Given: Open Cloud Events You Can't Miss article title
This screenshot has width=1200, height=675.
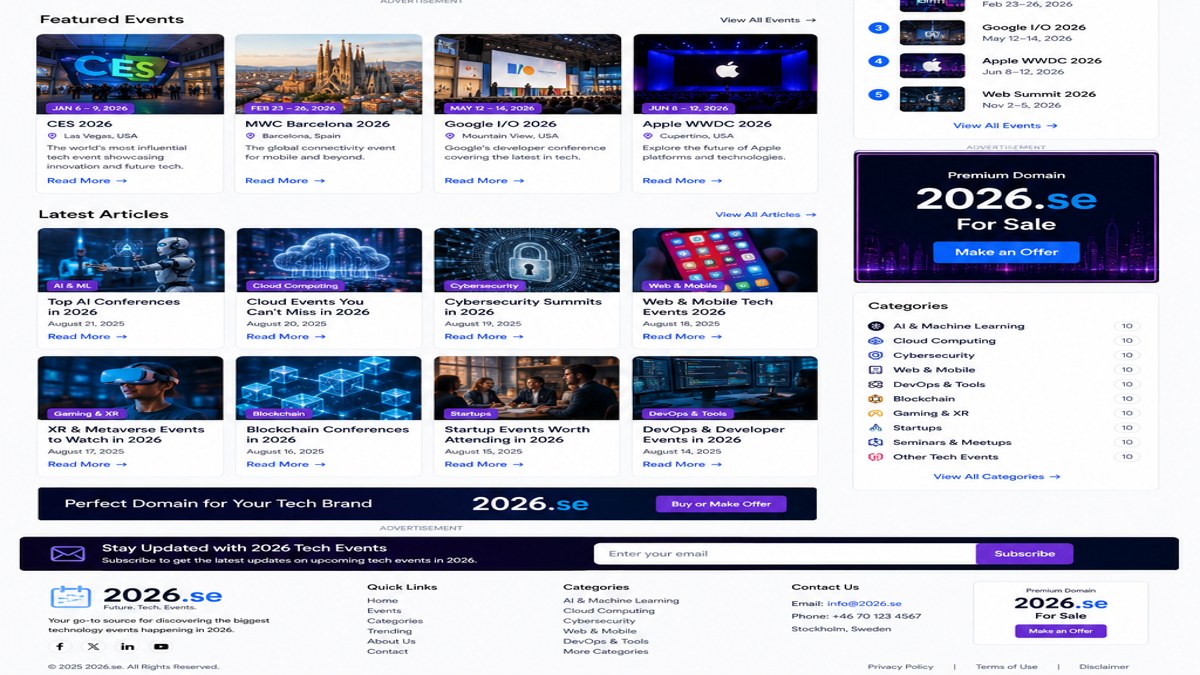Looking at the screenshot, I should (308, 307).
